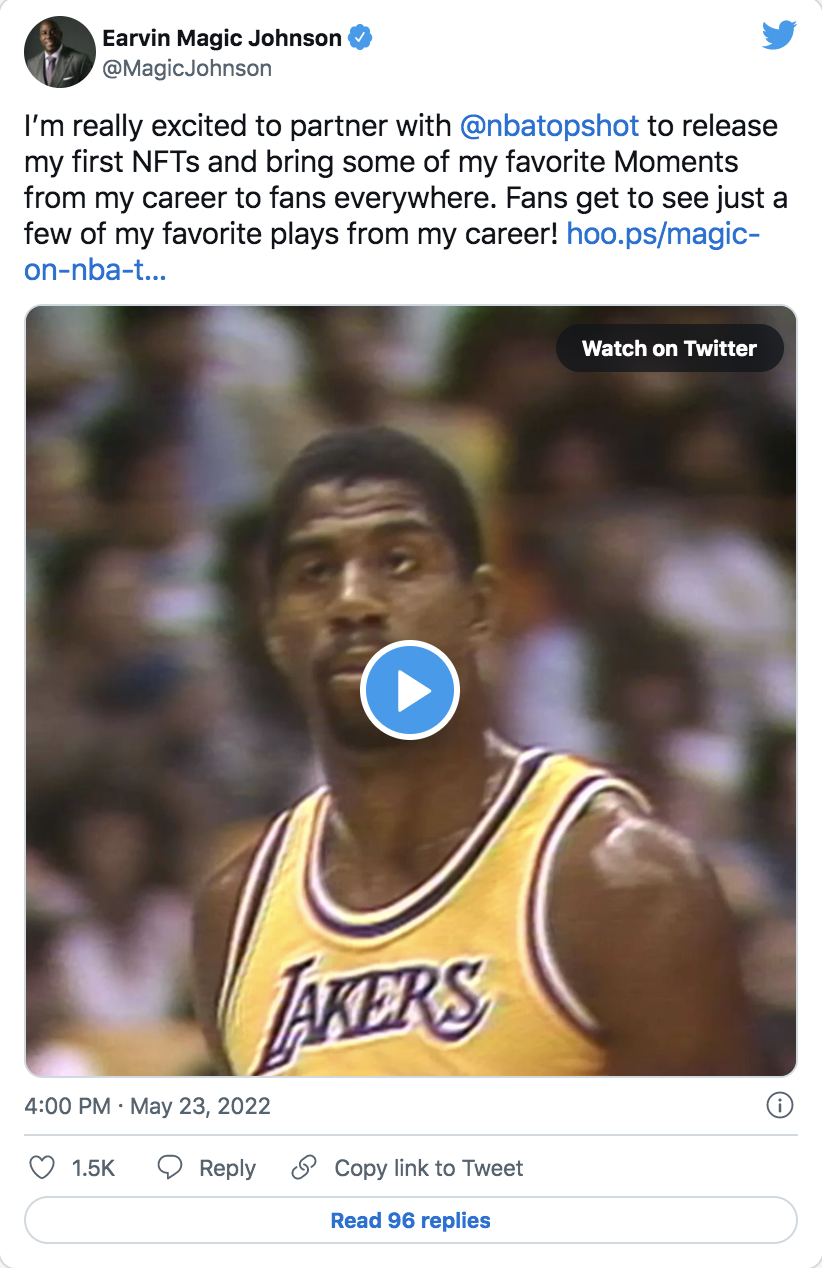Image resolution: width=822 pixels, height=1268 pixels.
Task: Open the @nbatopshot mention link
Action: point(549,127)
